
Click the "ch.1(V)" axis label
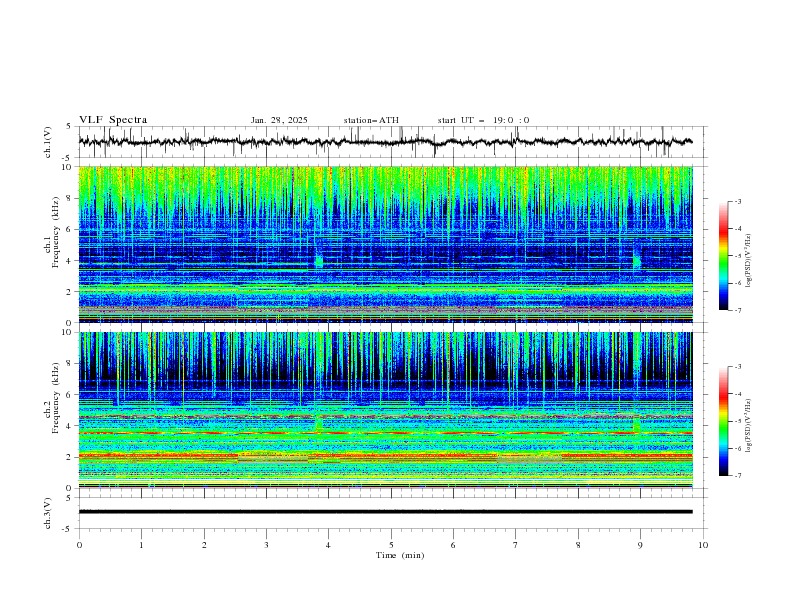48,142
